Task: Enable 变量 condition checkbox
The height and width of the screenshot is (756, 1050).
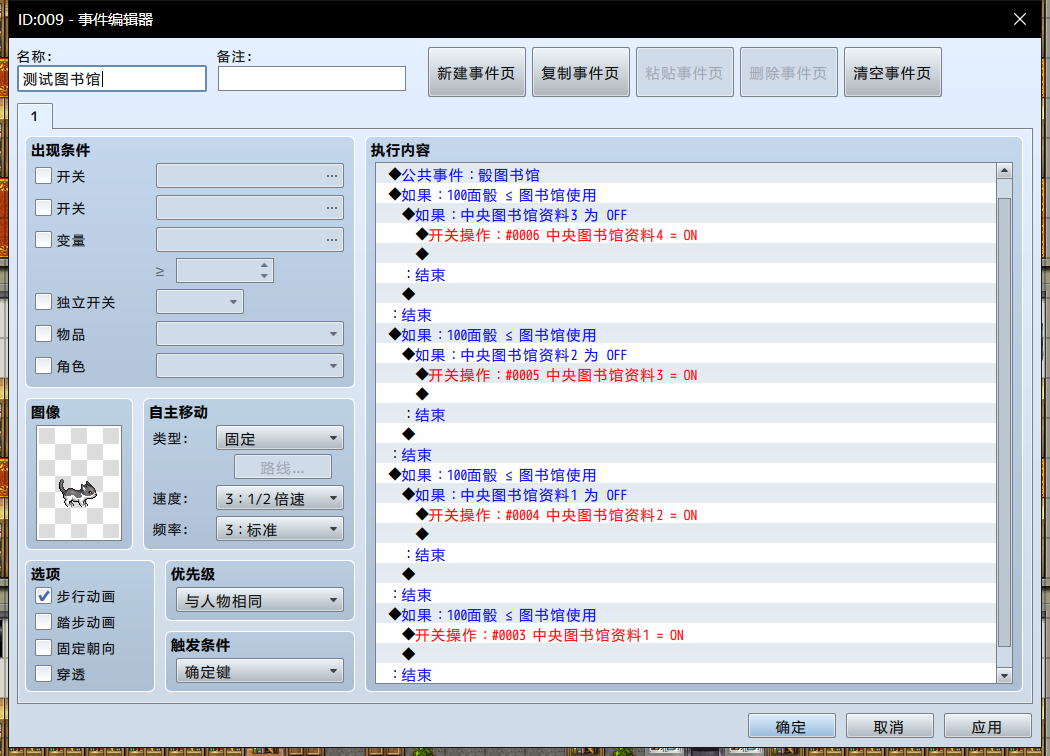Action: (44, 240)
